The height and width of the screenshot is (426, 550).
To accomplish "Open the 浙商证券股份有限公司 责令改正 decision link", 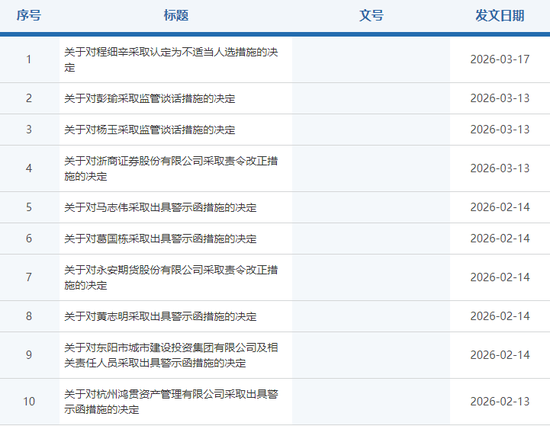I will tap(171, 168).
